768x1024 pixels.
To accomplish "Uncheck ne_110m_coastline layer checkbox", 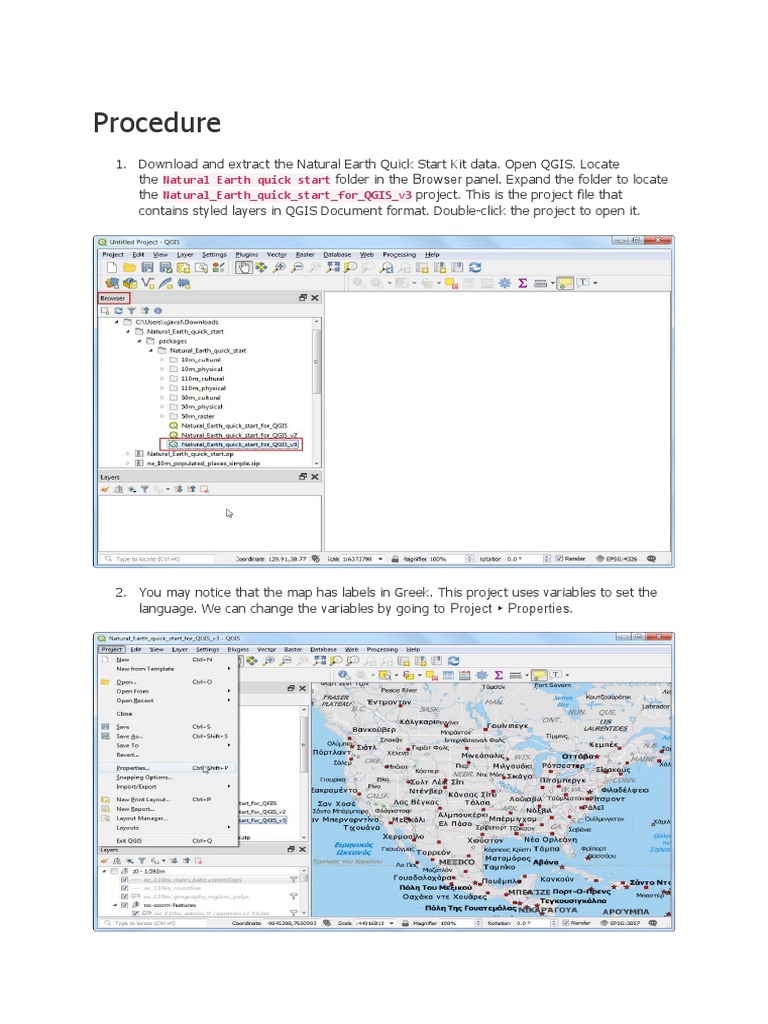I will (124, 888).
